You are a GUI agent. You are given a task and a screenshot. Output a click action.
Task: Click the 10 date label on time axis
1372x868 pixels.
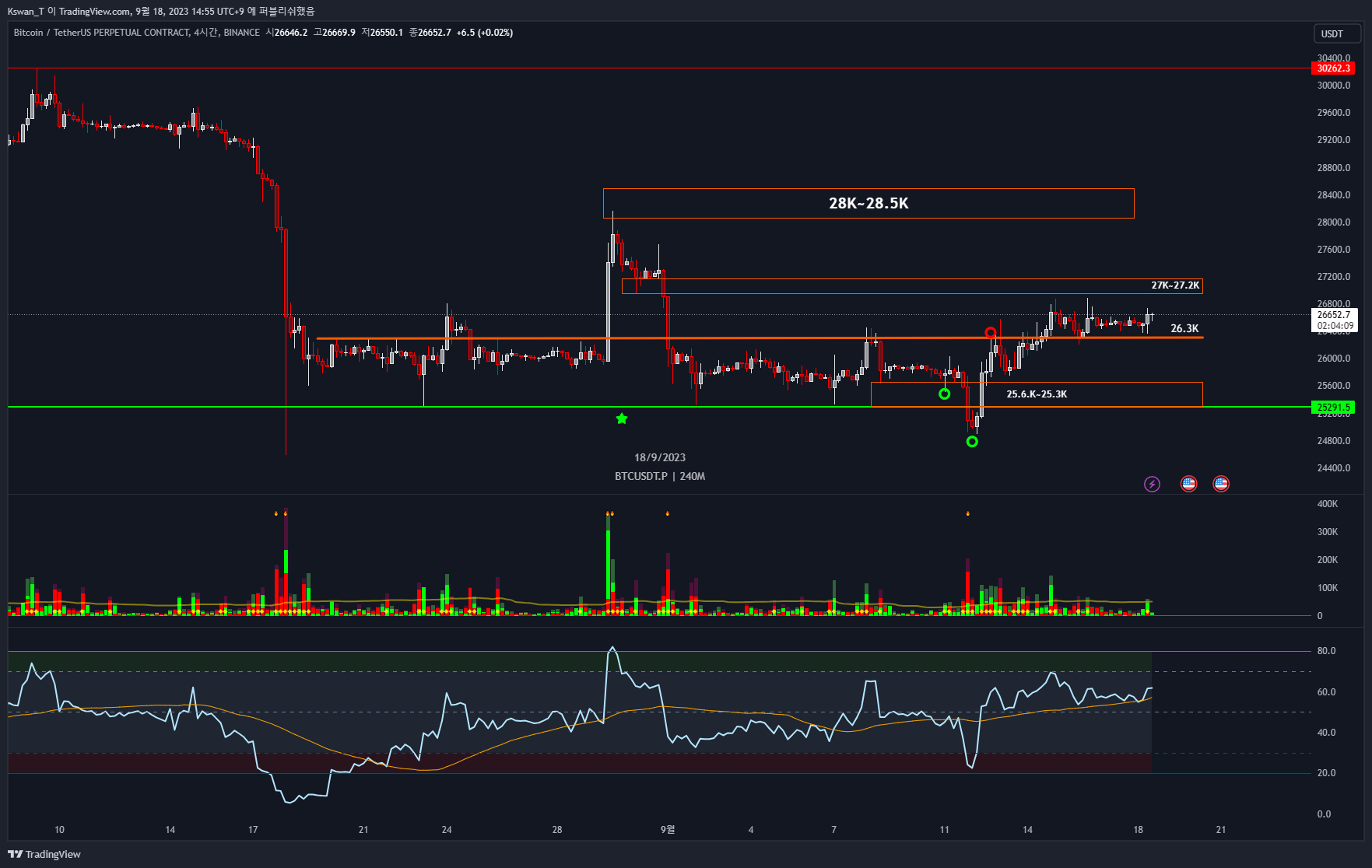tap(59, 830)
